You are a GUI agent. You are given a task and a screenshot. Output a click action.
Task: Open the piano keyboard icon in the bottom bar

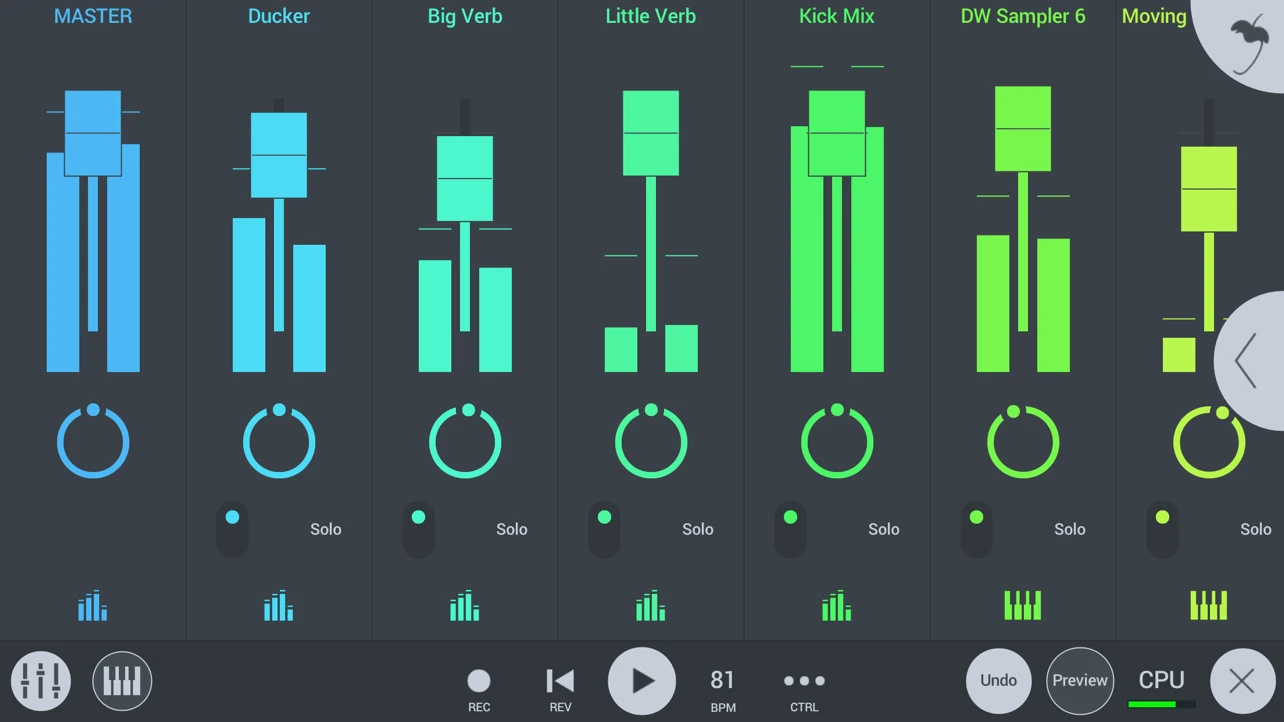coord(122,681)
